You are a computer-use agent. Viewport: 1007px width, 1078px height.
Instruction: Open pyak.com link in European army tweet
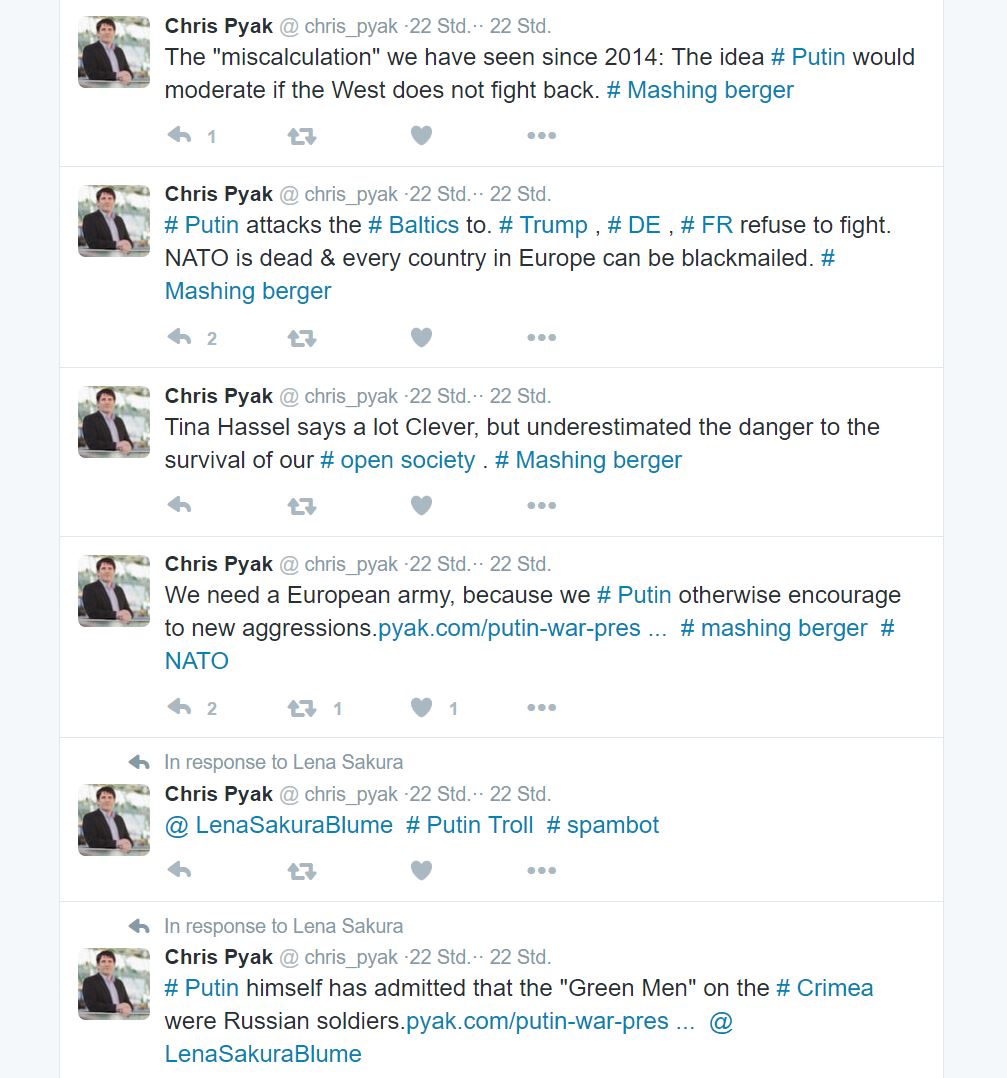tap(509, 628)
